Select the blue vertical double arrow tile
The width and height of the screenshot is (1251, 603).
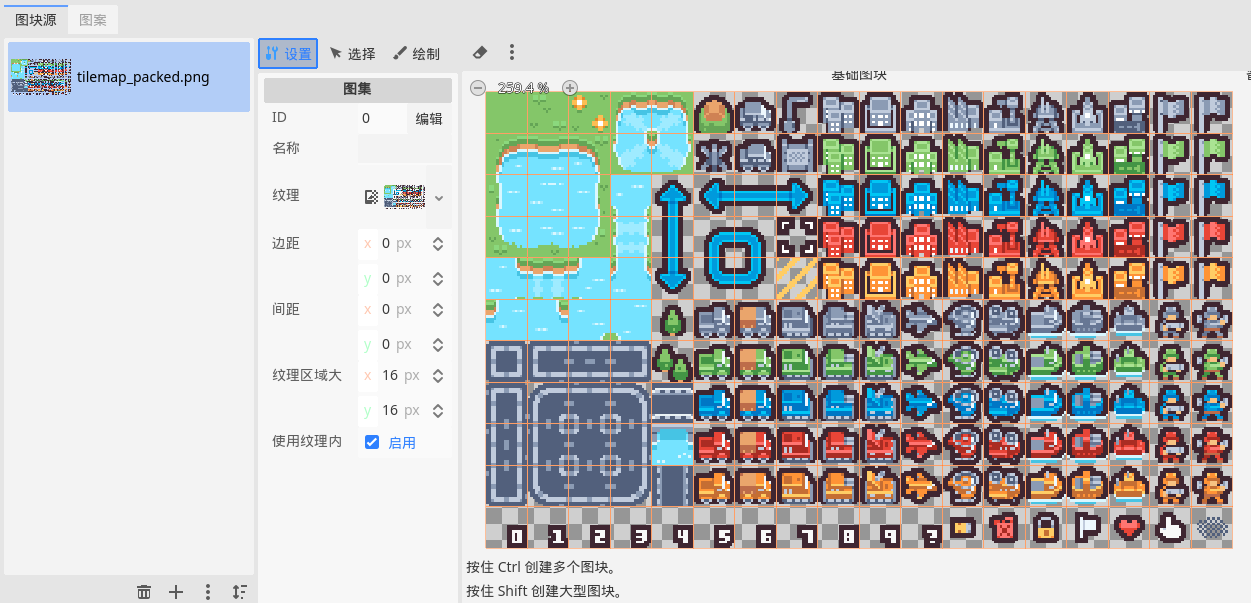coord(672,237)
